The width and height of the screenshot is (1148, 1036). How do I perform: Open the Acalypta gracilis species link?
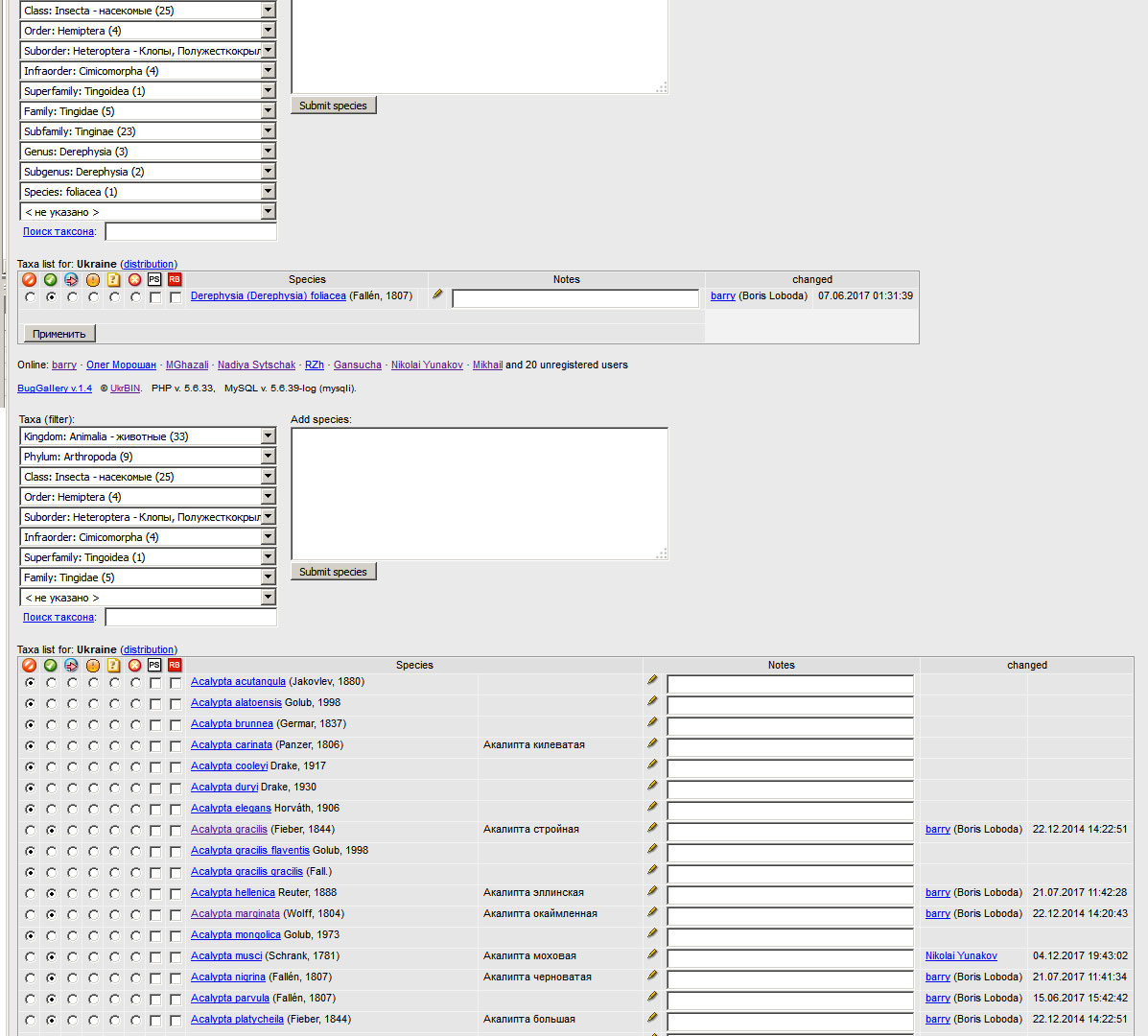228,829
